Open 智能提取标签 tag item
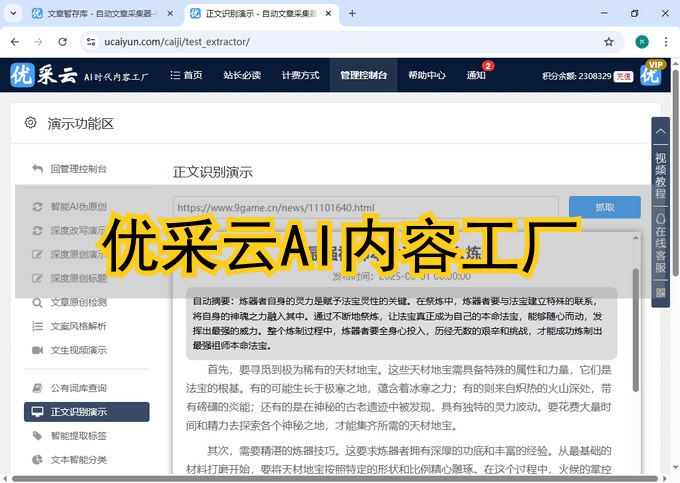The height and width of the screenshot is (483, 680). pyautogui.click(x=78, y=436)
